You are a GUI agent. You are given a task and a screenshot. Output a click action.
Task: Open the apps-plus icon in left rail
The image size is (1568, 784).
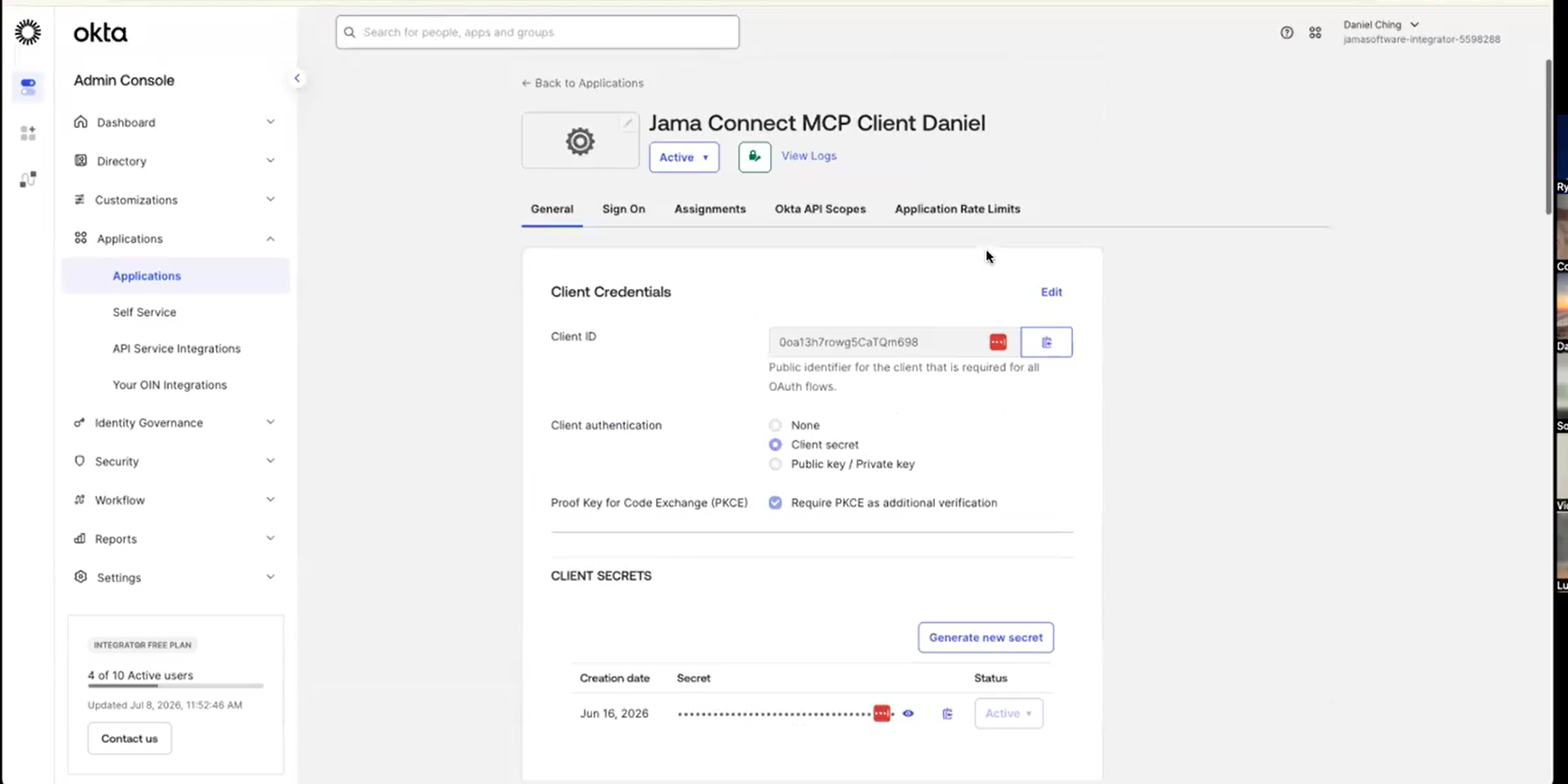(28, 133)
